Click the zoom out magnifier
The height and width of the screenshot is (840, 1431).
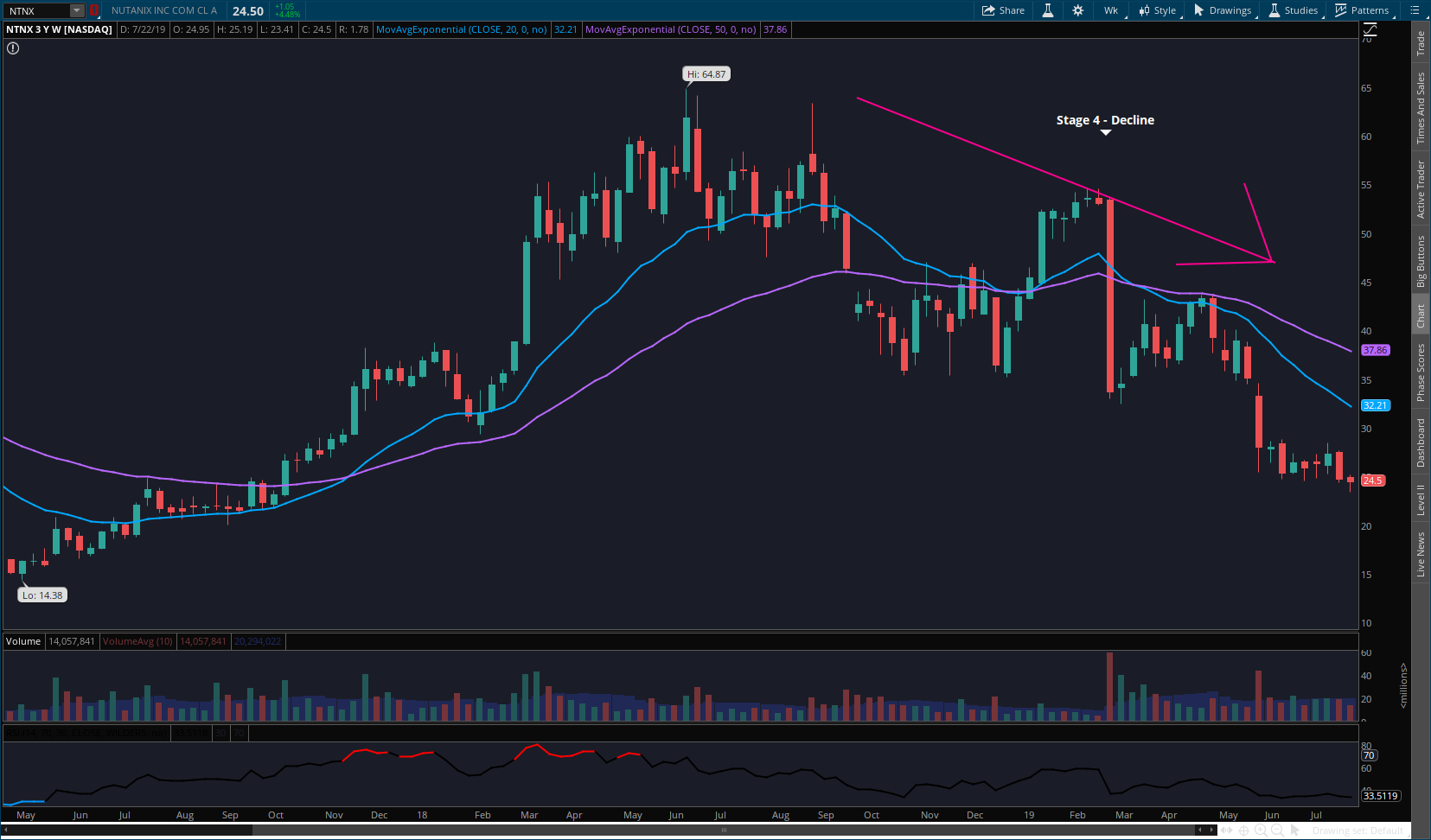1277,830
